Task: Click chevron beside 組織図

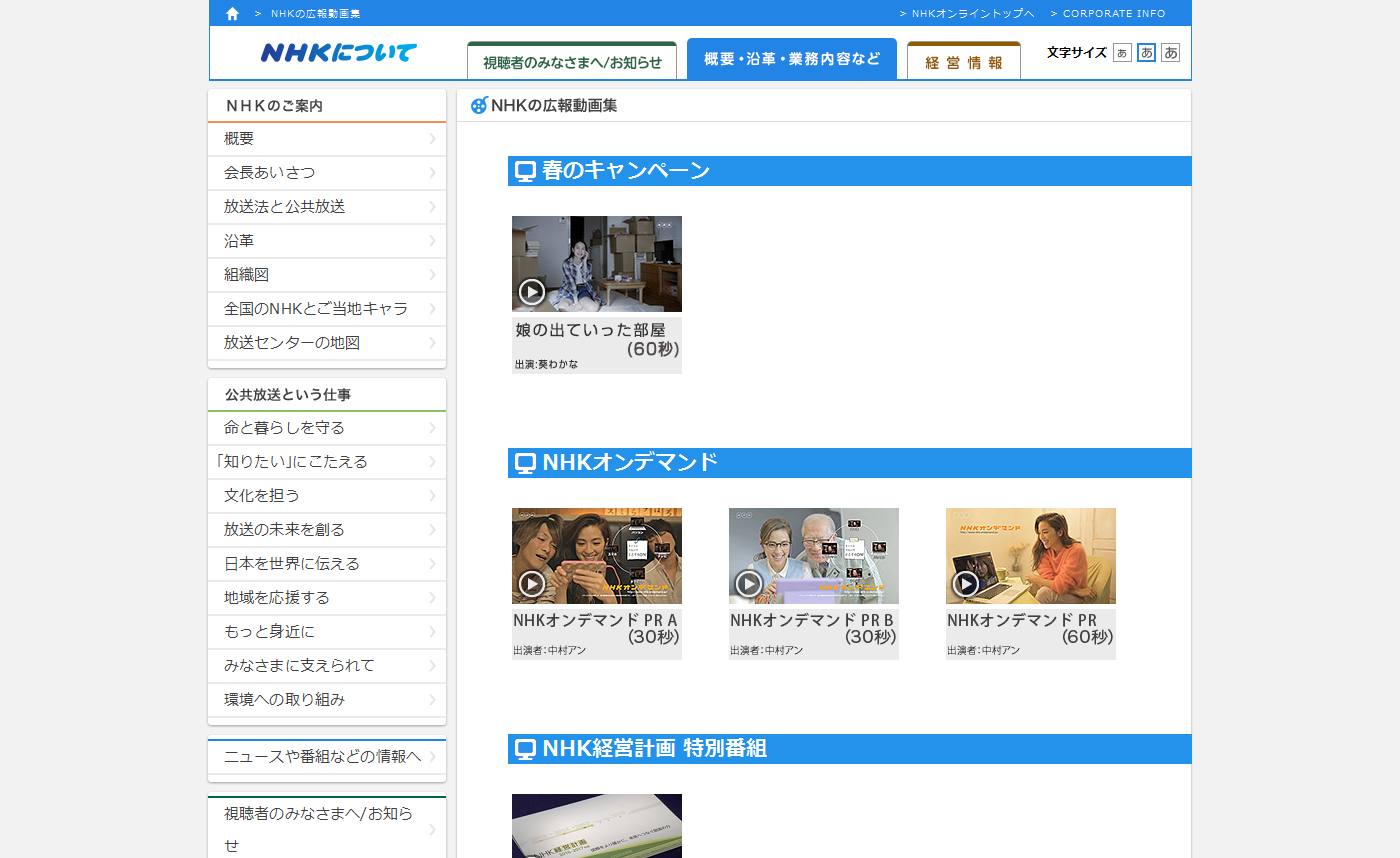Action: [x=432, y=275]
